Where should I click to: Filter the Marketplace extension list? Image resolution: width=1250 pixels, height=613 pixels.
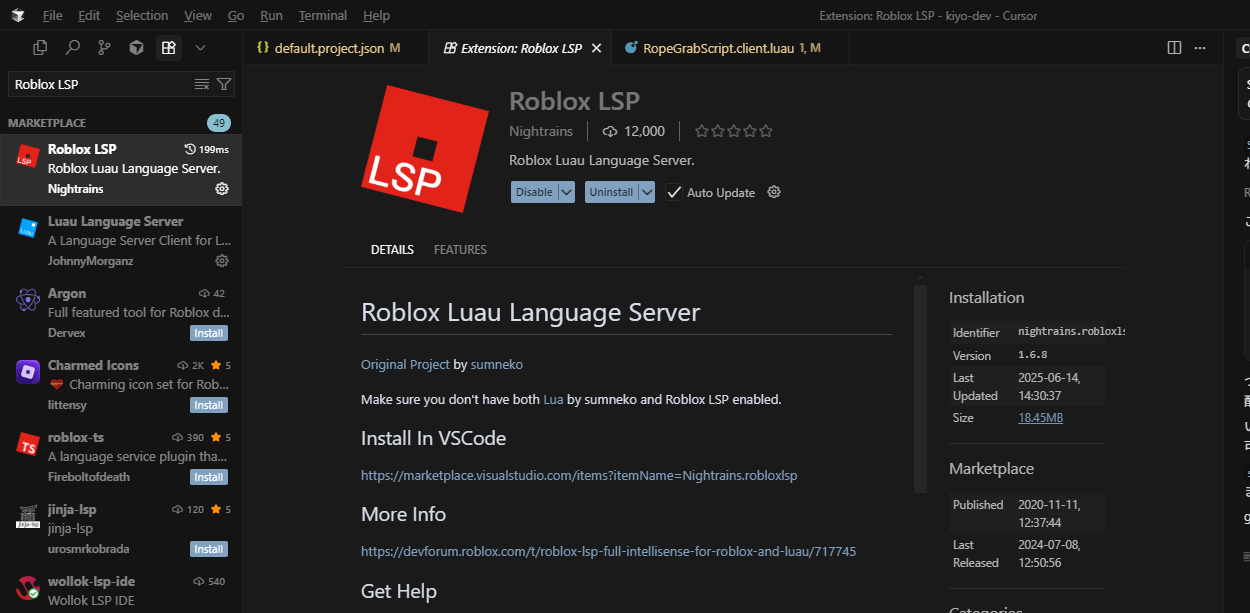coord(225,86)
